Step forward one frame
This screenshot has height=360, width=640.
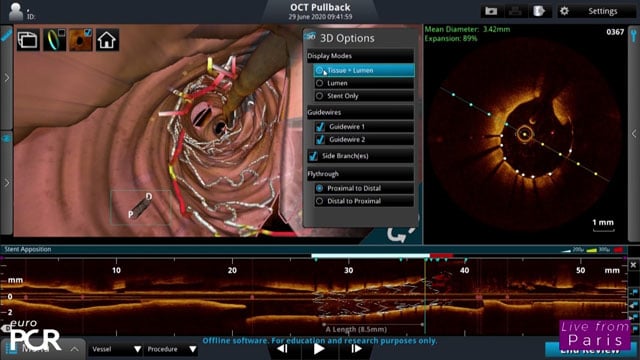tap(356, 349)
